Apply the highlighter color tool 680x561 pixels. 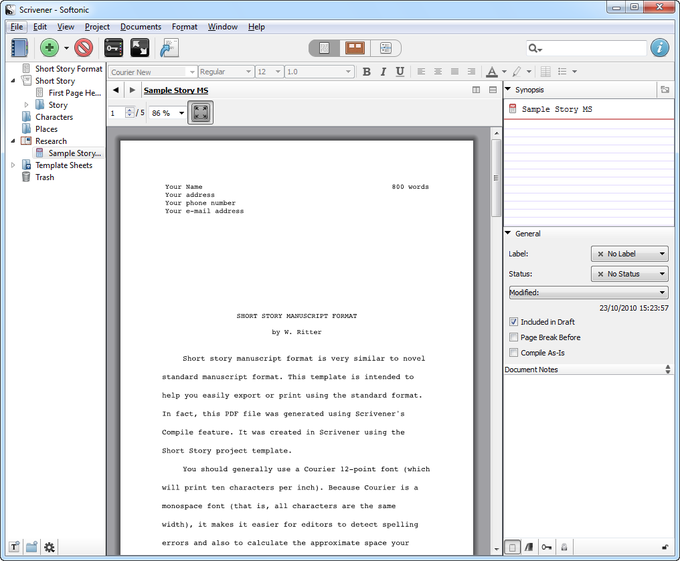click(517, 72)
